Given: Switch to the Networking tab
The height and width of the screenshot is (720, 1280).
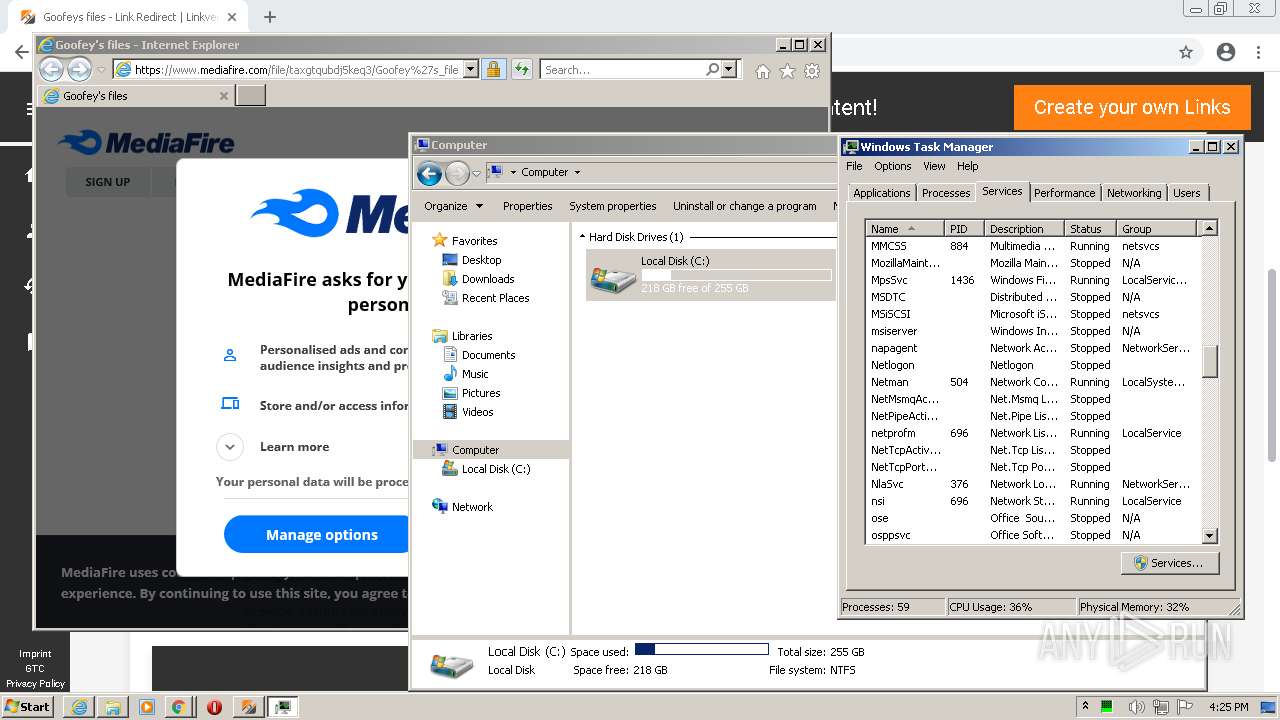Looking at the screenshot, I should [x=1134, y=193].
